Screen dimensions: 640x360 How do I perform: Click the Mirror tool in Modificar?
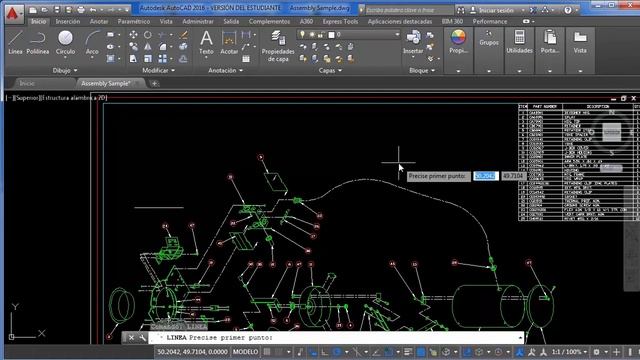point(147,47)
